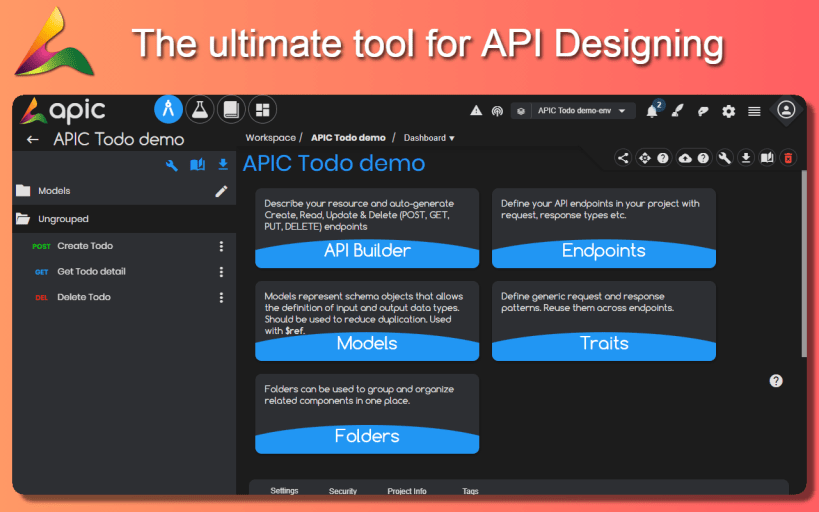This screenshot has height=512, width=819.
Task: Open the user account avatar icon
Action: tap(786, 110)
